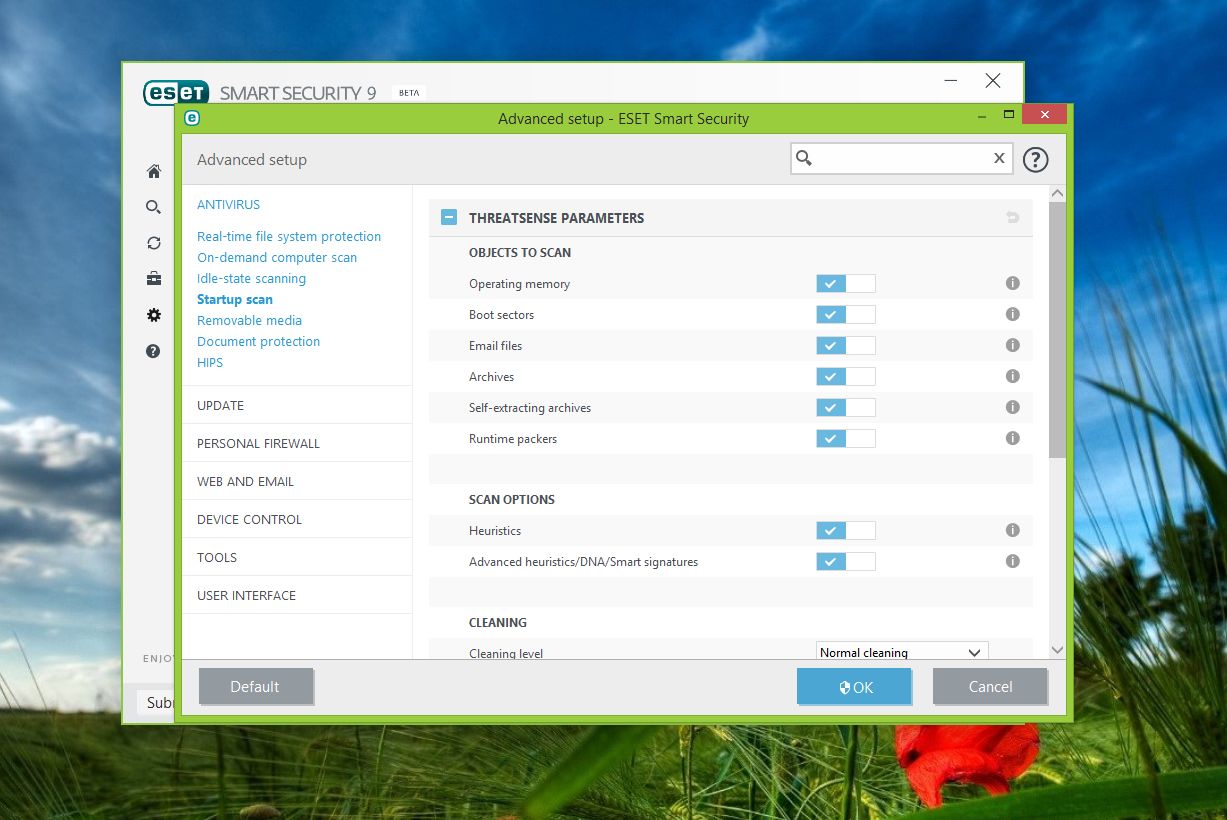Open Idle-state scanning settings
This screenshot has width=1227, height=820.
(251, 278)
